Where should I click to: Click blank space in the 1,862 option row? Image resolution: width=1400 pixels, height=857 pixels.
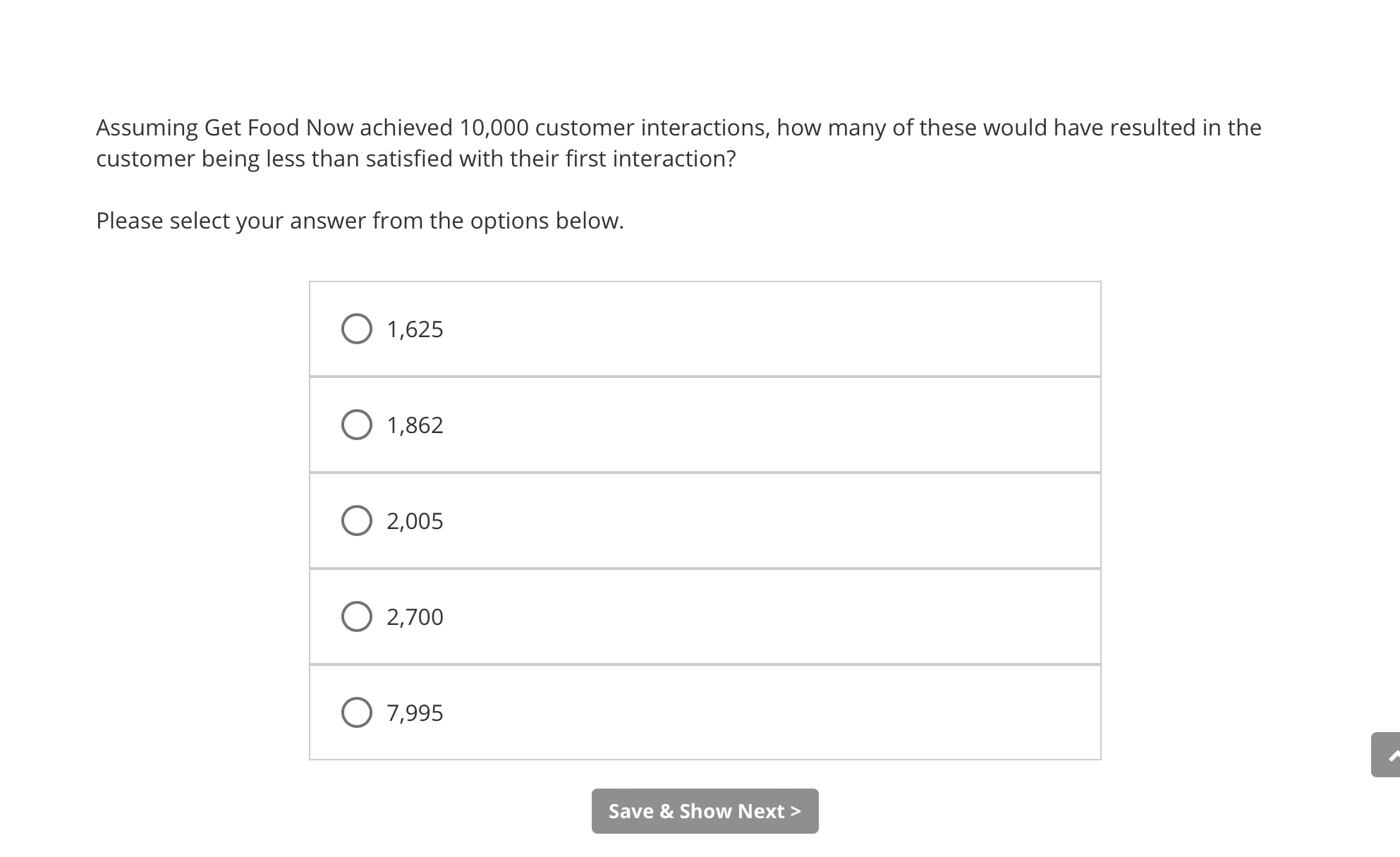click(x=776, y=425)
